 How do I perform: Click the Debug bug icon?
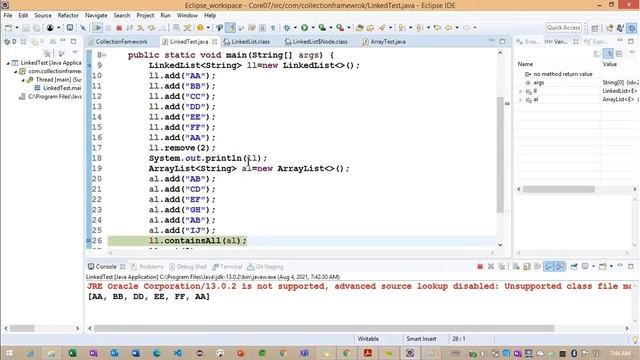click(287, 28)
